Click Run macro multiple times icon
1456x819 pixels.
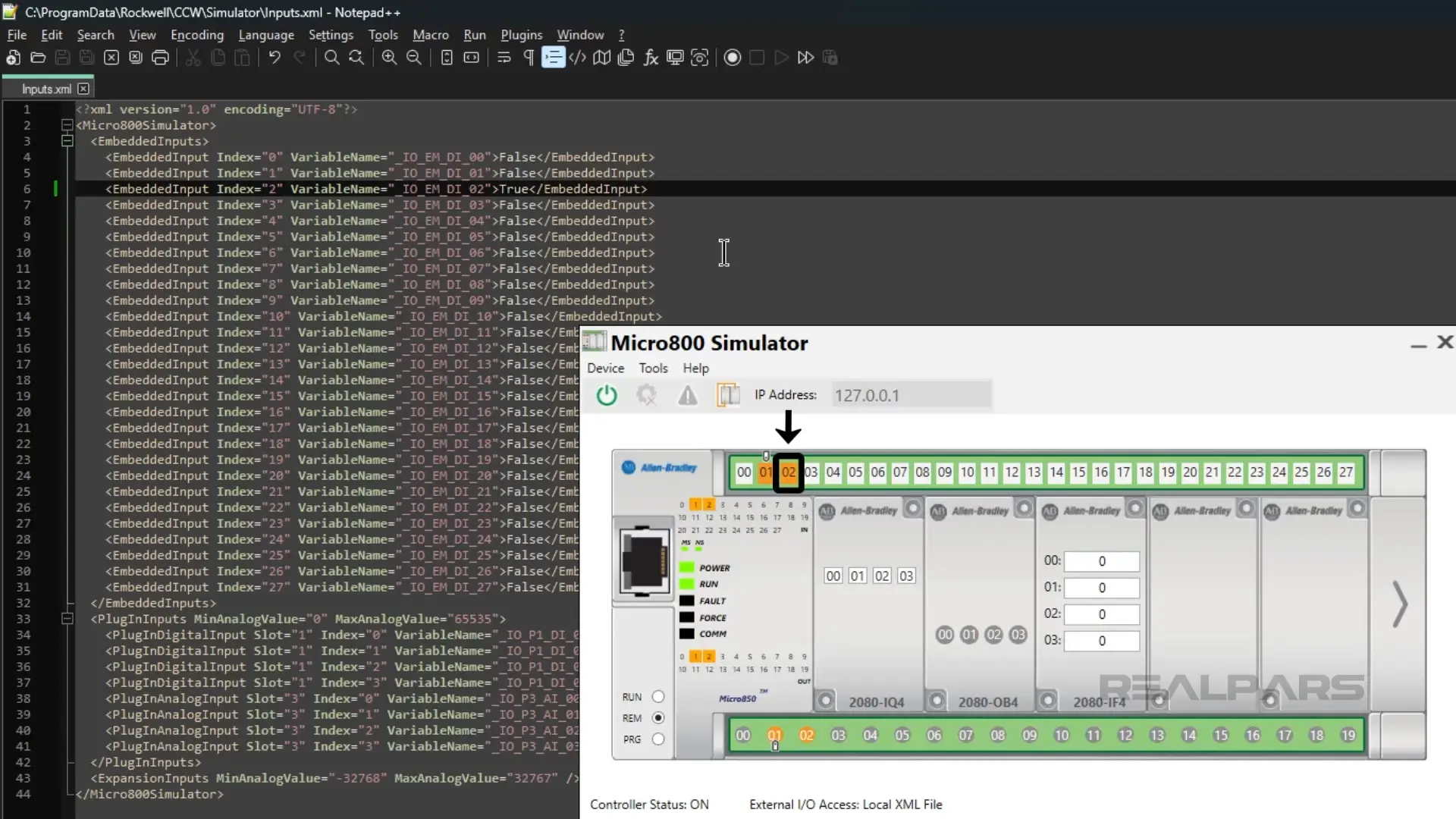[805, 58]
